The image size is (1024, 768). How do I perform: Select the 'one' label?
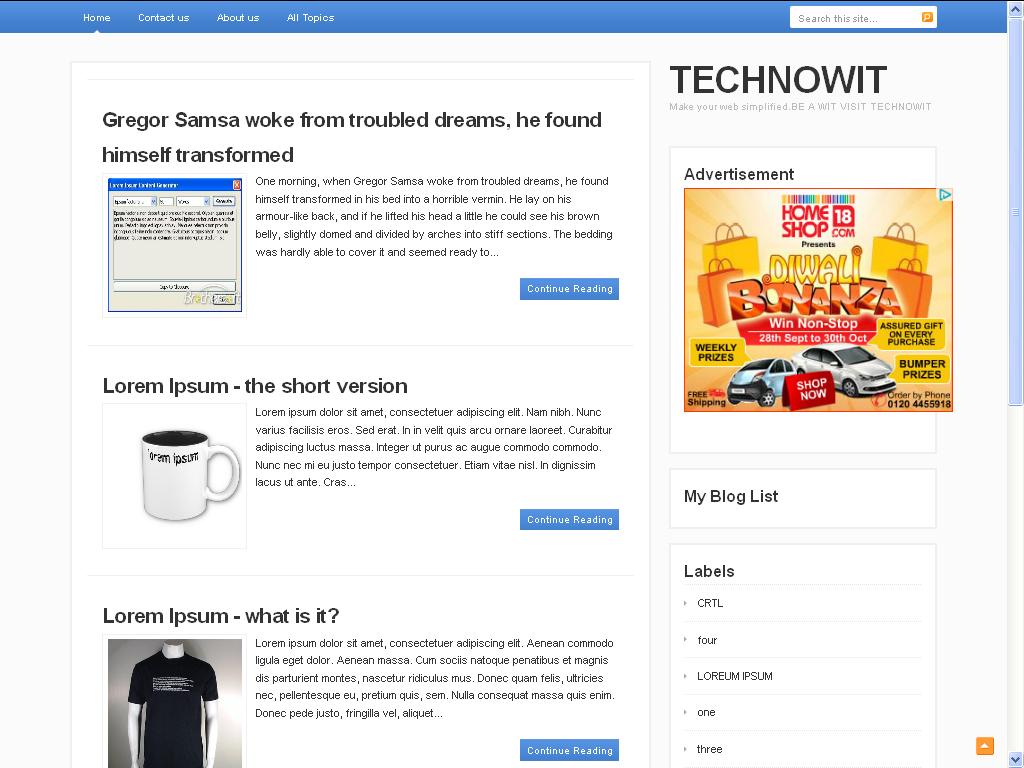click(706, 712)
